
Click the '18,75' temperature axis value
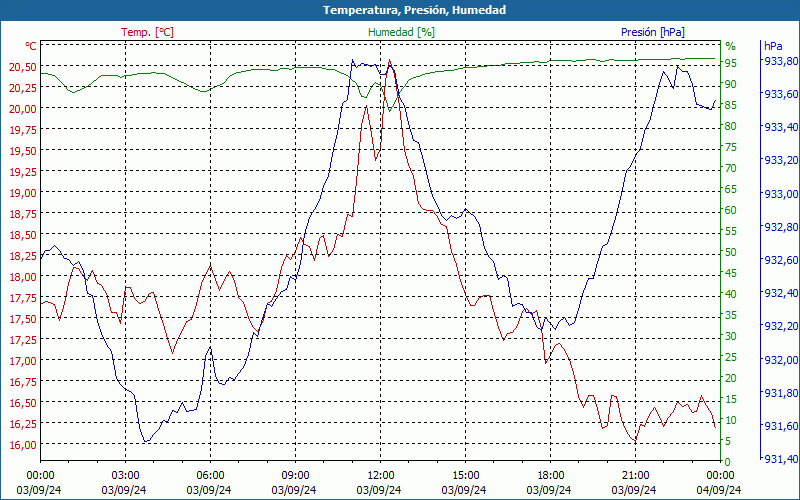pos(23,214)
